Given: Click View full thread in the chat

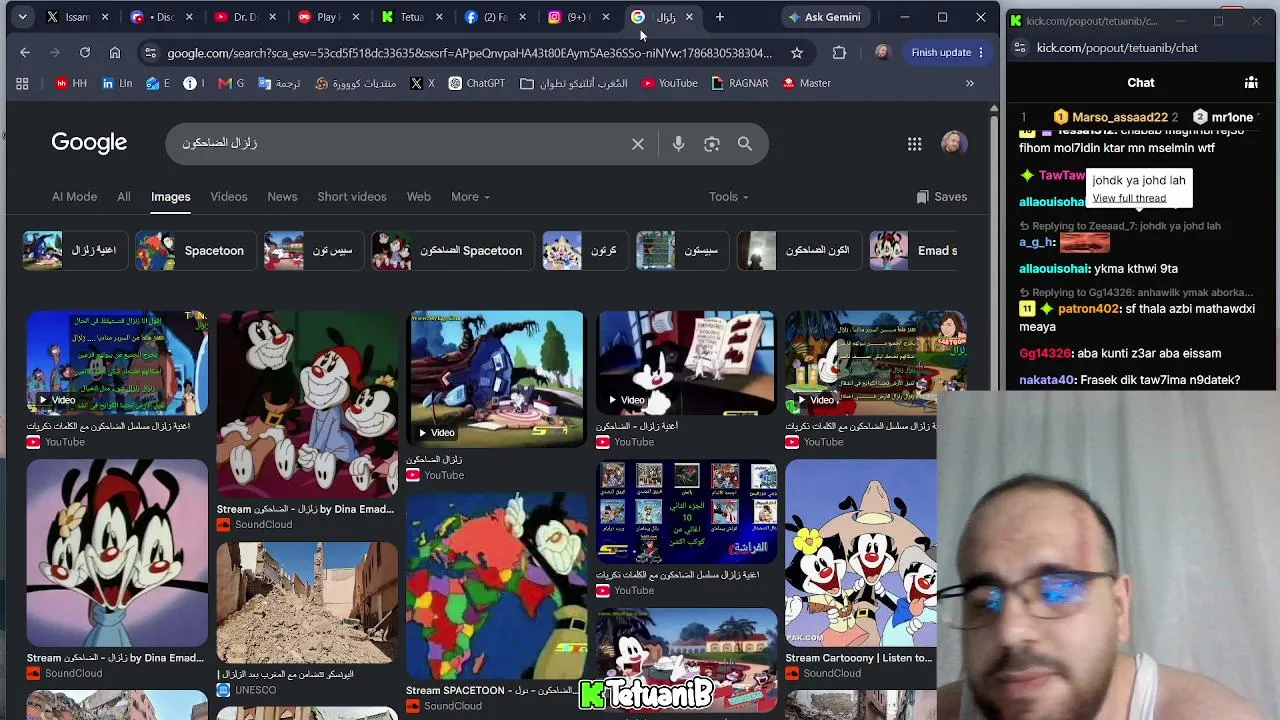Looking at the screenshot, I should click(1129, 198).
